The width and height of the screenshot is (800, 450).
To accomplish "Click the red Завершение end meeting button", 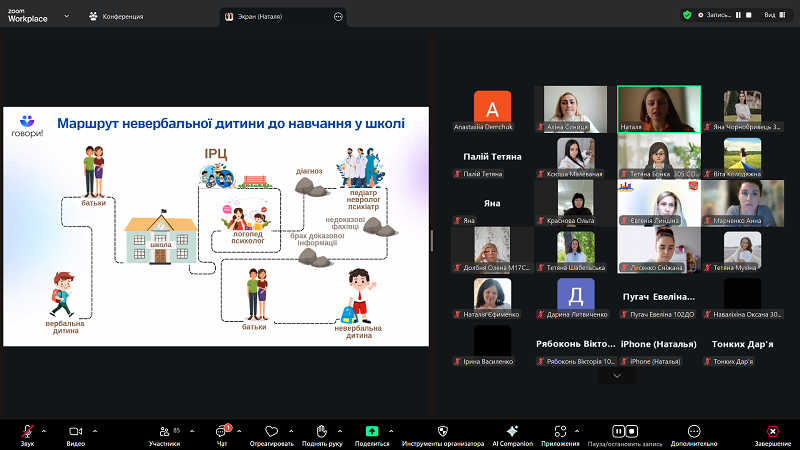I will (772, 430).
